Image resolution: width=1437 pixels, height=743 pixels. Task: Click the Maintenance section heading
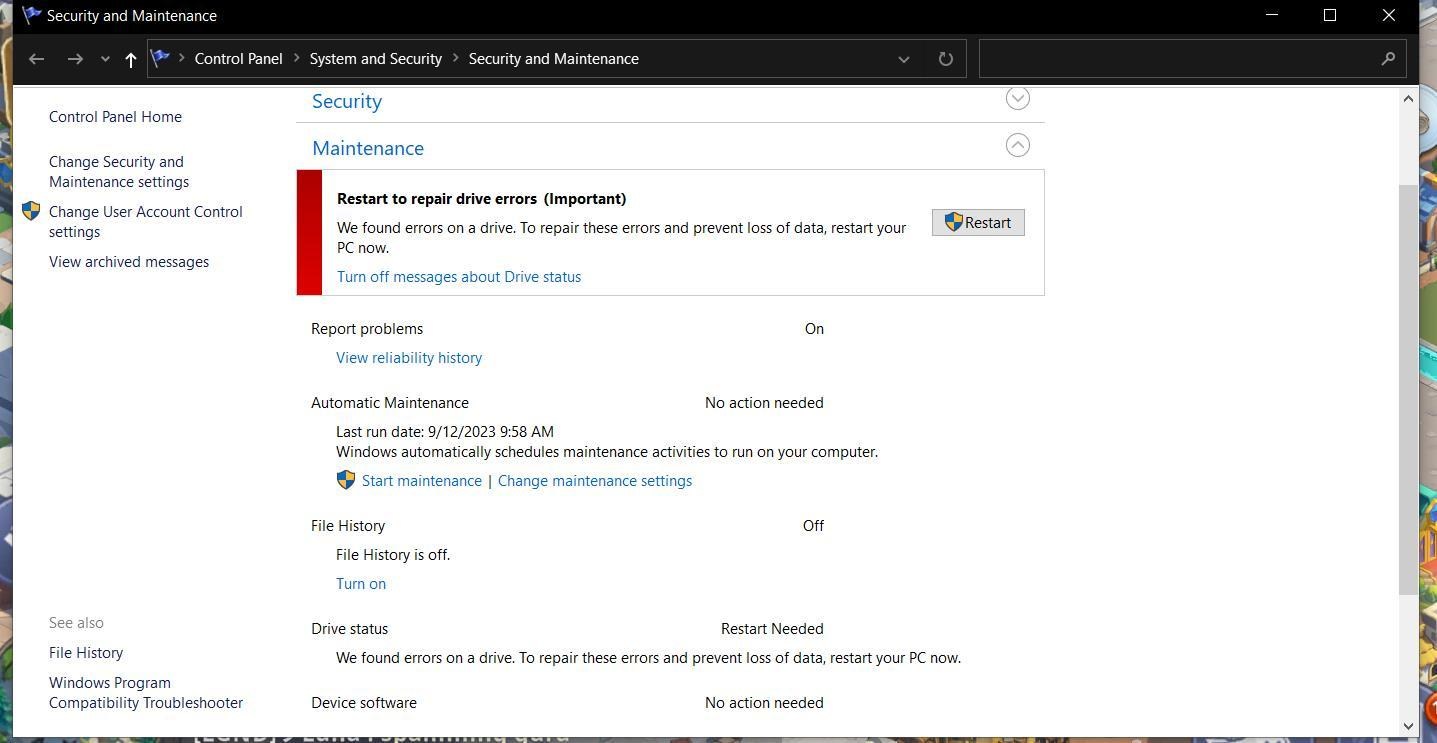[368, 148]
